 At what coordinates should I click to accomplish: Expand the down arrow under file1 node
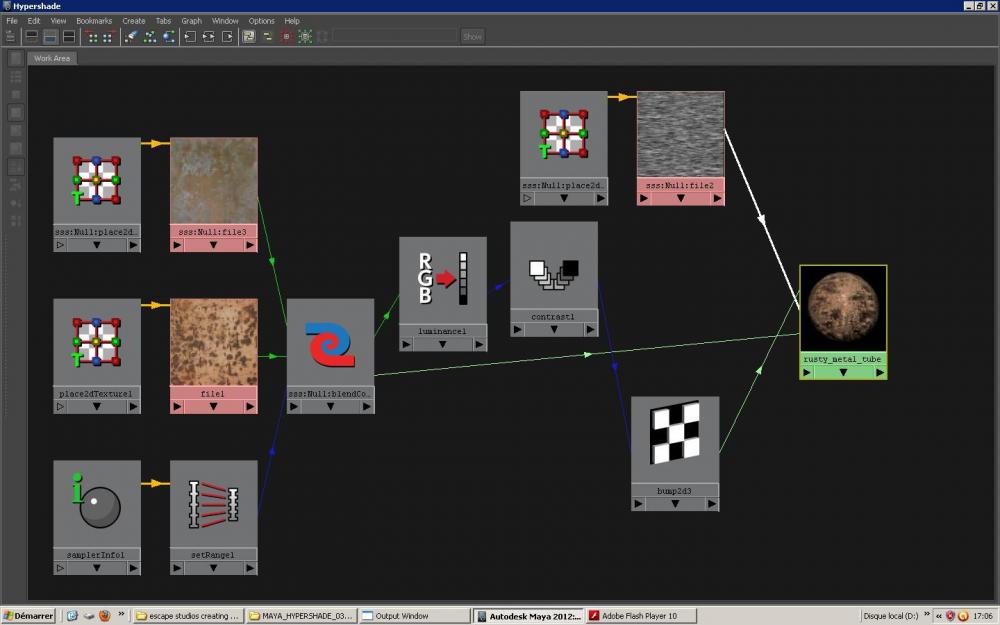[213, 406]
